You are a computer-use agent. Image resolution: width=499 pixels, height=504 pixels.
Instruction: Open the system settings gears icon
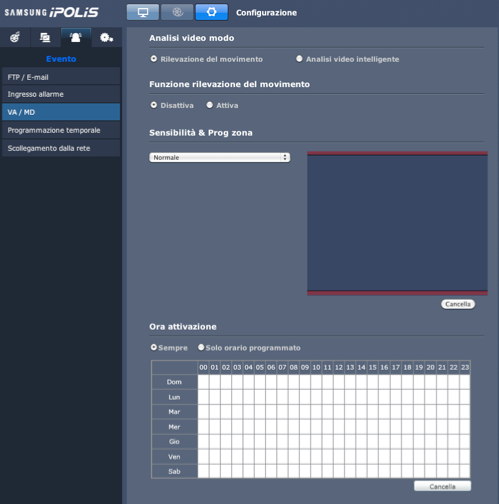(x=106, y=37)
